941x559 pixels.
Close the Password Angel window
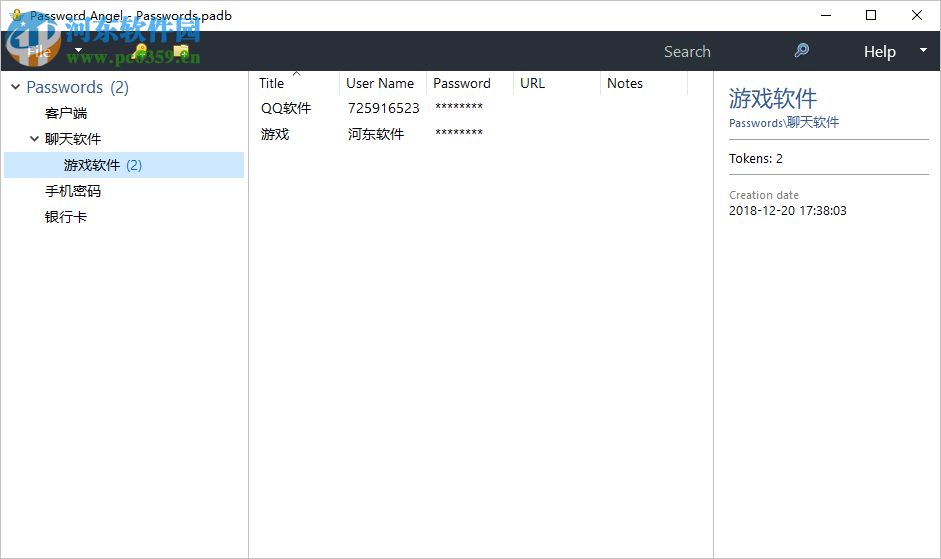(x=917, y=15)
